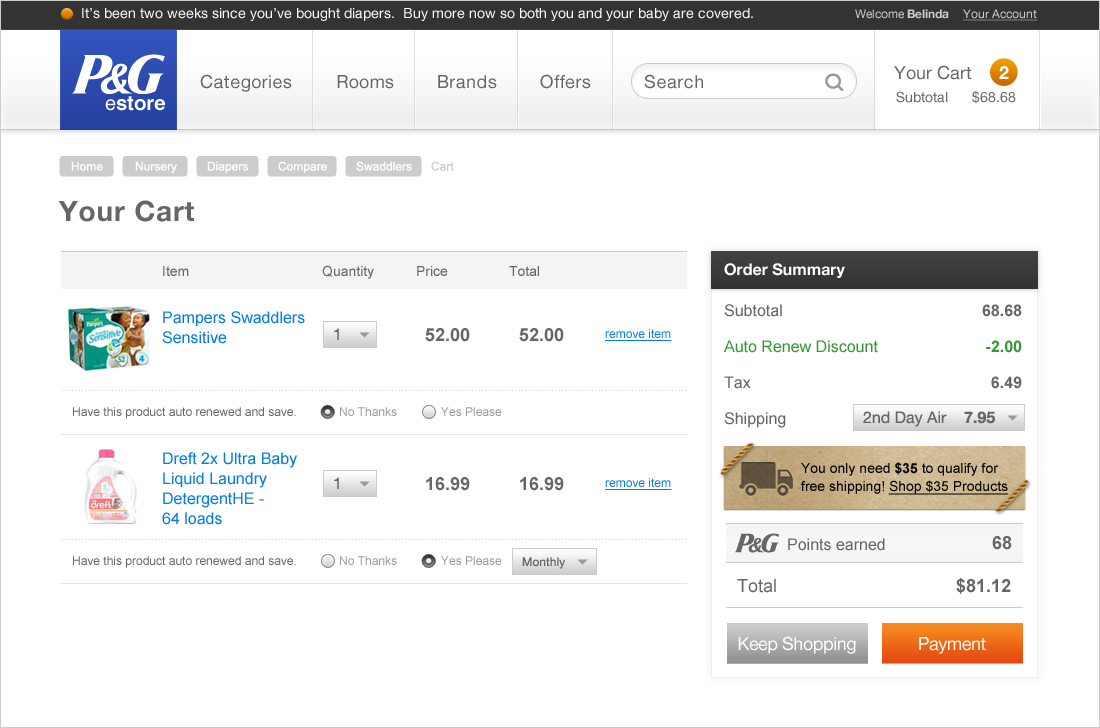Open quantity dropdown for Dreft detergent

(350, 483)
